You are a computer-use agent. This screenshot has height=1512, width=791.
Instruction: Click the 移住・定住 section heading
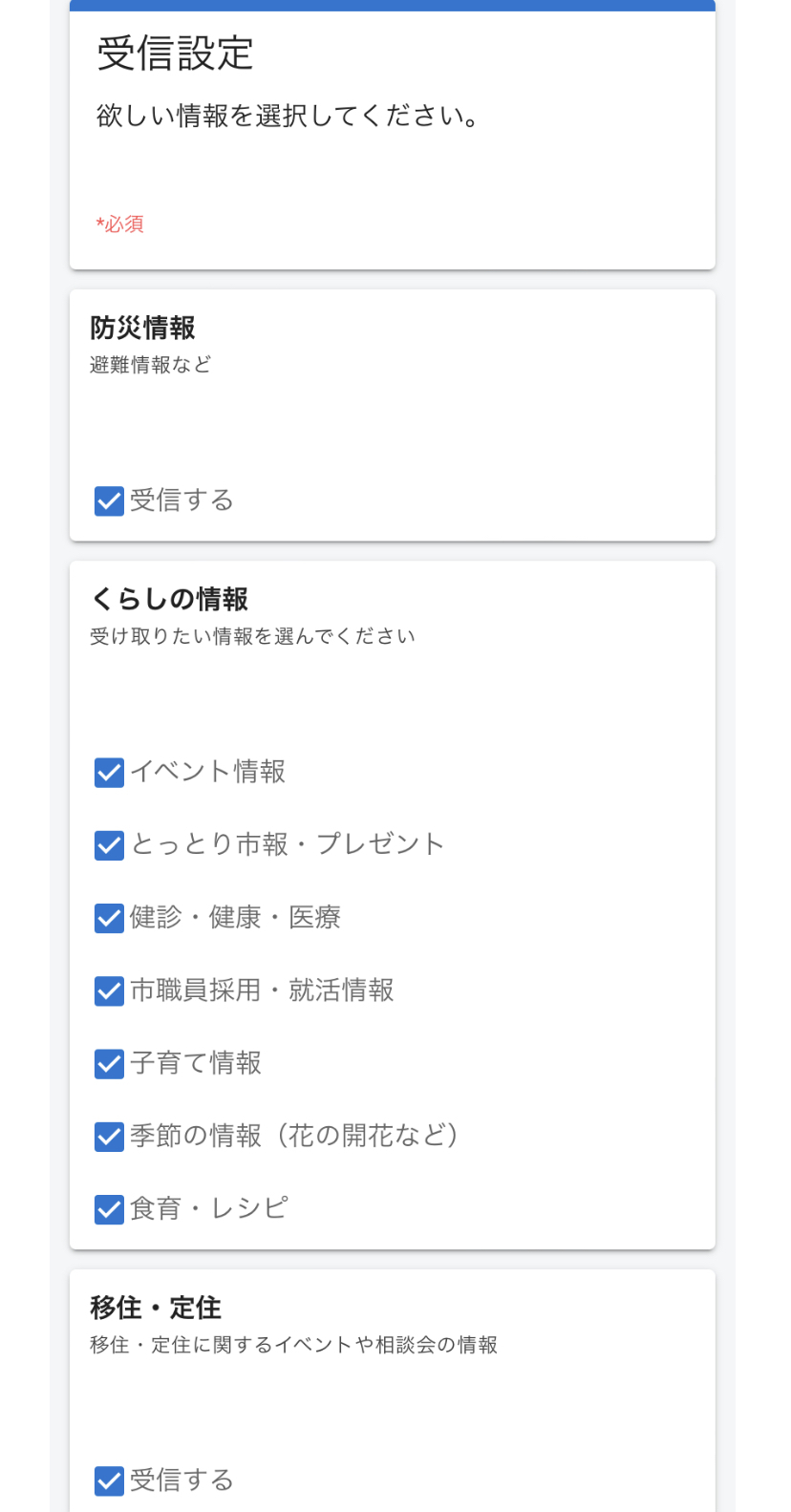(155, 1307)
